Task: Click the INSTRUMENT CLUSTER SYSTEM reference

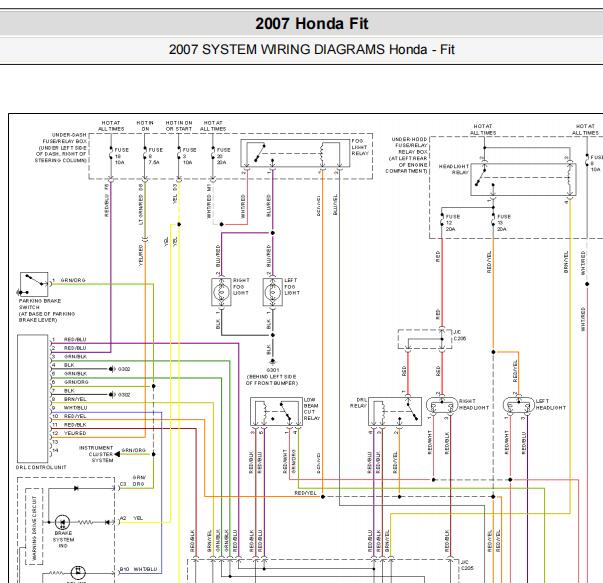Action: (x=96, y=454)
